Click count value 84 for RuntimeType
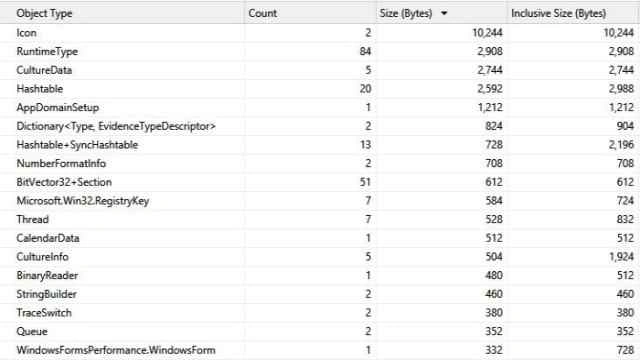The width and height of the screenshot is (640, 360). [x=365, y=51]
